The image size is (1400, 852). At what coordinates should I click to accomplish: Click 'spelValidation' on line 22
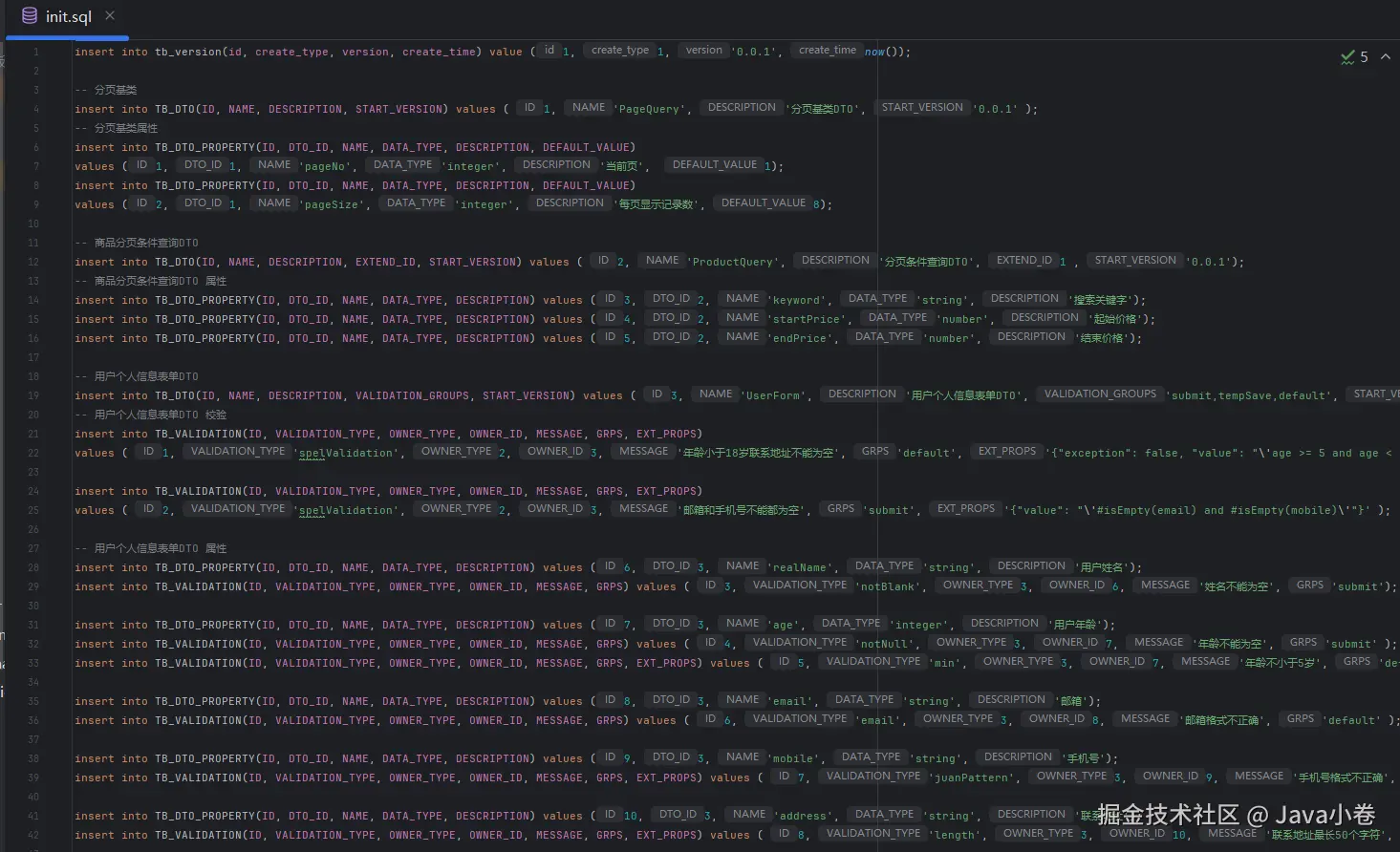point(346,453)
